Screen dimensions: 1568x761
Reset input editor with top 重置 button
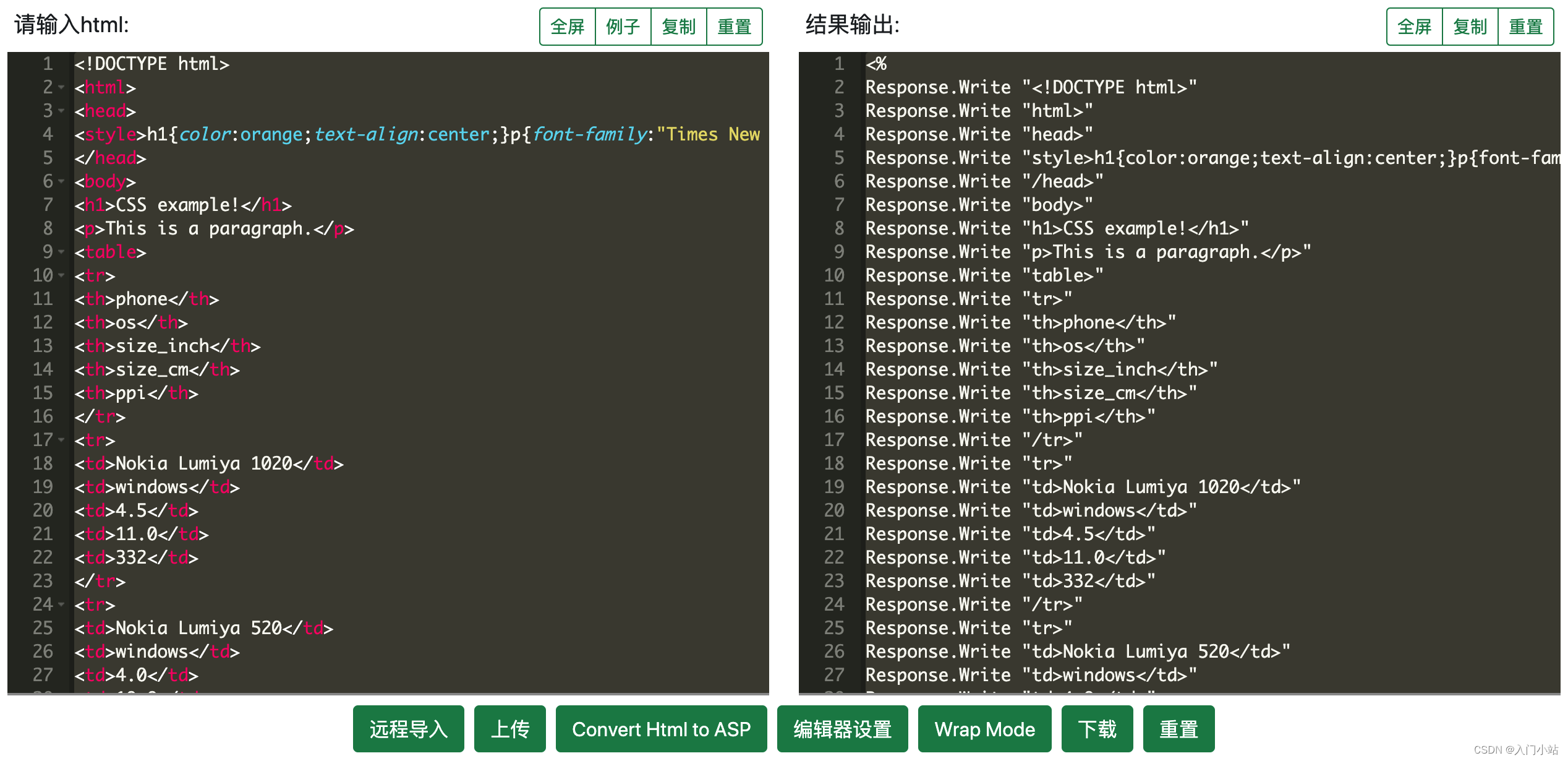point(734,27)
